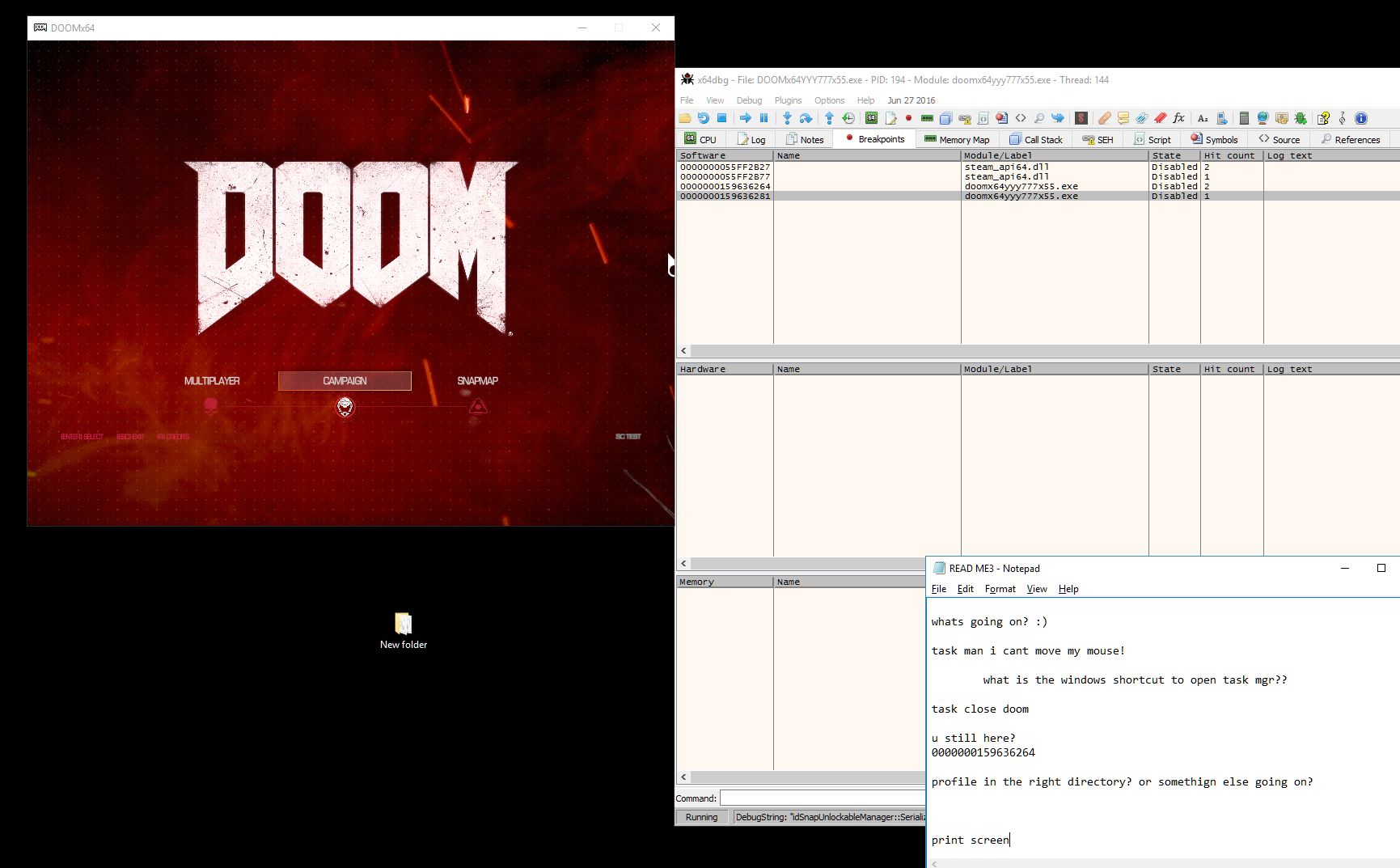Run the program with the blue arrow icon
1400x868 pixels.
[746, 118]
